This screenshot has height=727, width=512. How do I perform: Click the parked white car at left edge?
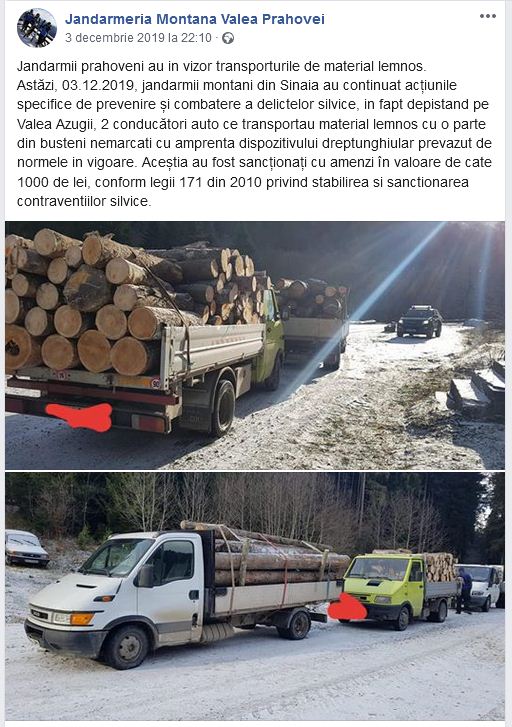(x=26, y=548)
